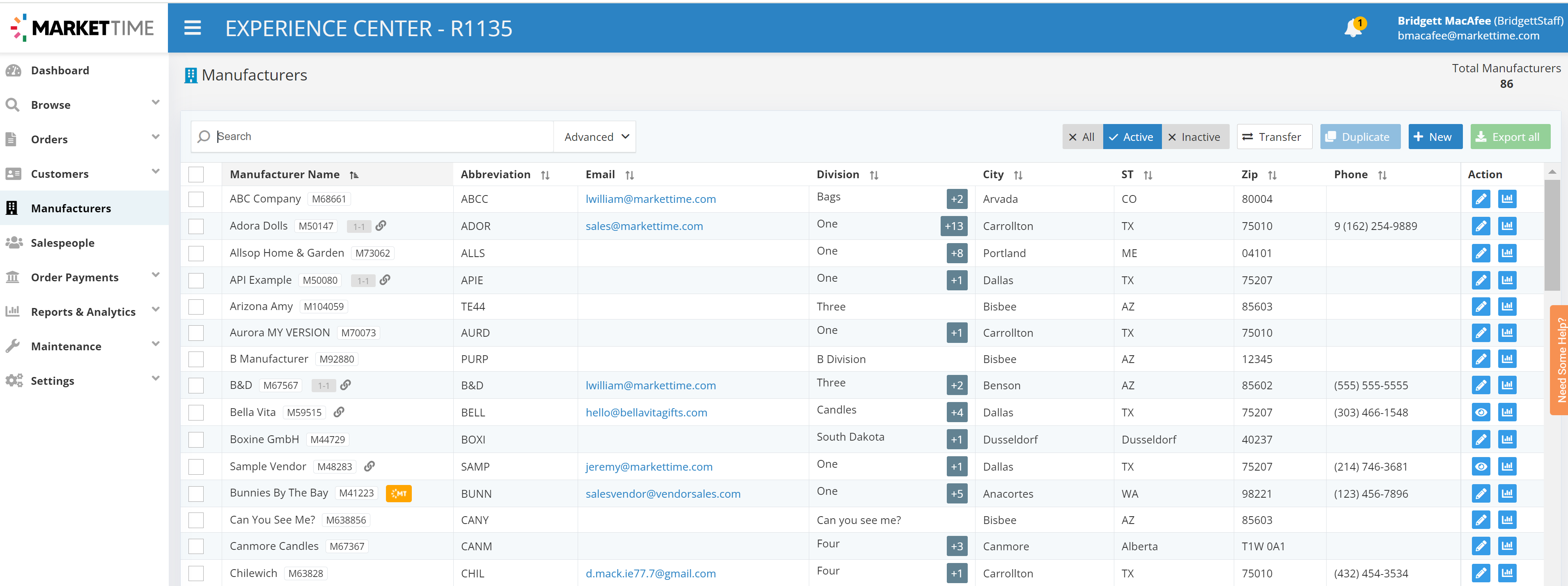Screen dimensions: 1568x586
Task: Open the hello@bellavitagifts.com email link
Action: click(x=646, y=413)
